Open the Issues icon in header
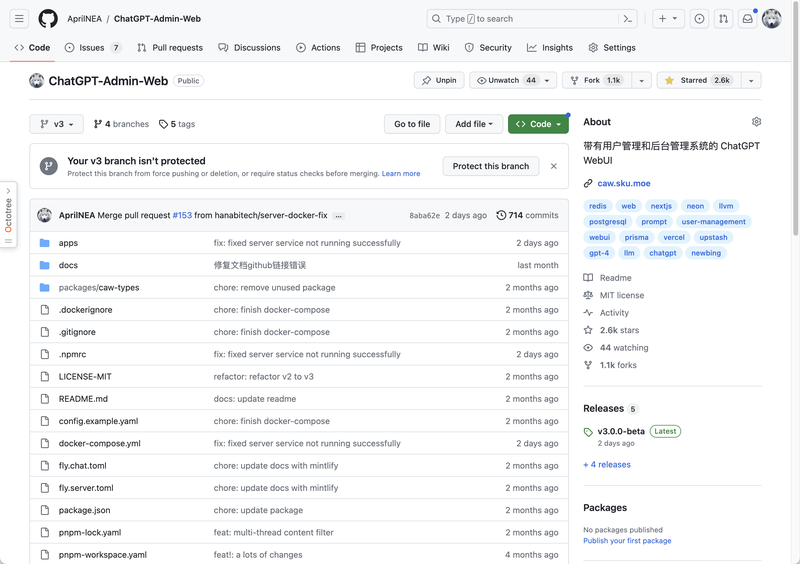The height and width of the screenshot is (564, 800). click(x=699, y=19)
